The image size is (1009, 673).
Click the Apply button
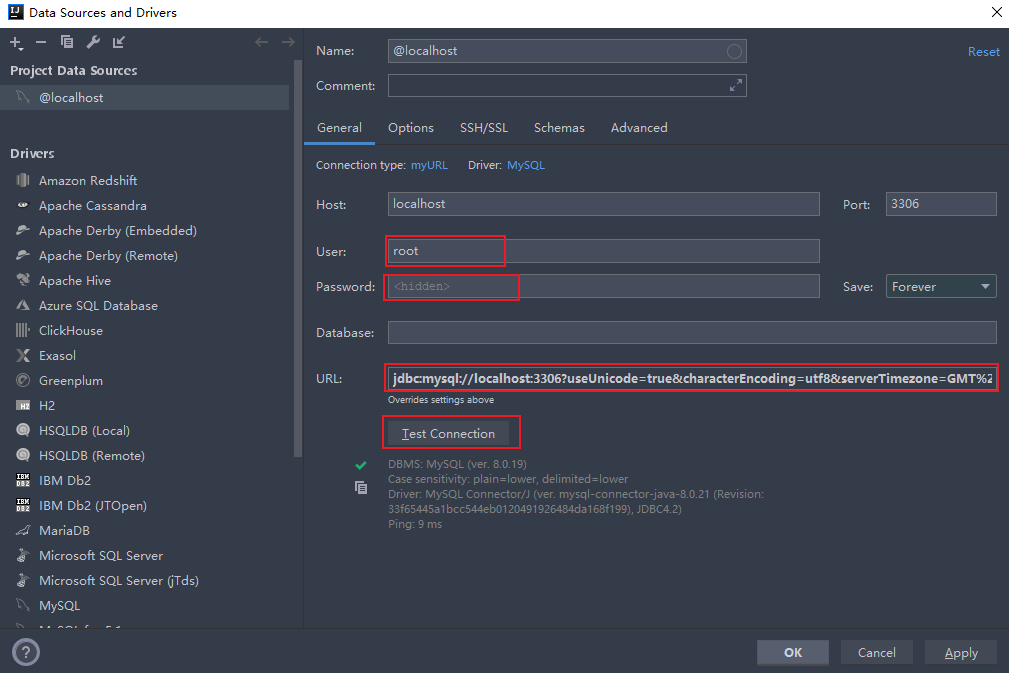(961, 652)
